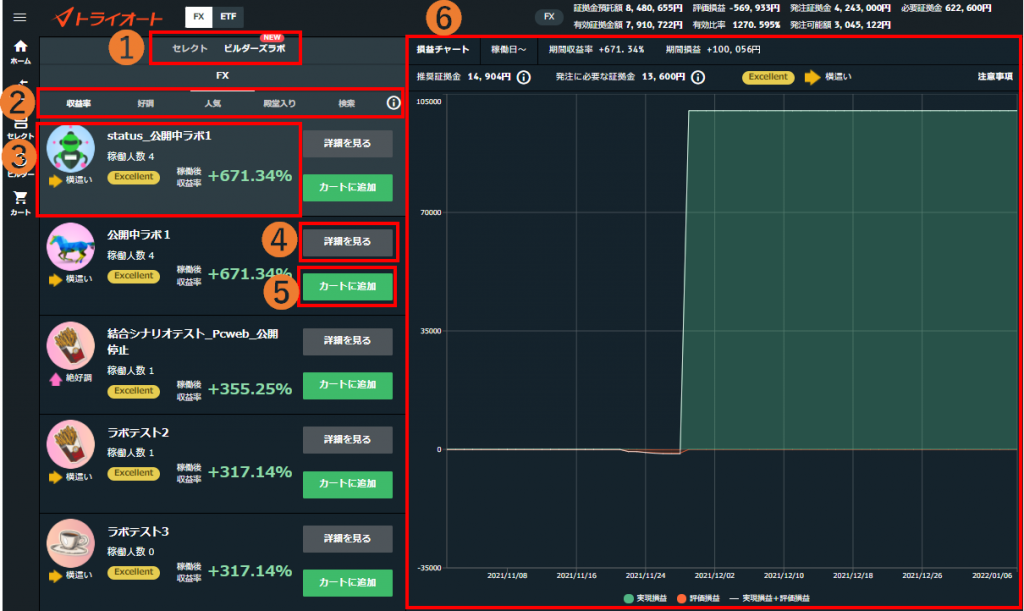Click Excellent badge on 結合シナリオテスト row
Screen dimensions: 1024x611
pos(134,391)
